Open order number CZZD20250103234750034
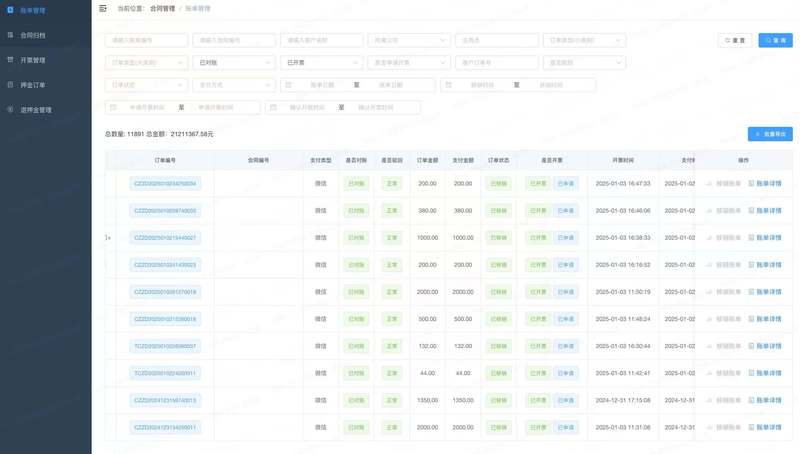 click(x=165, y=184)
